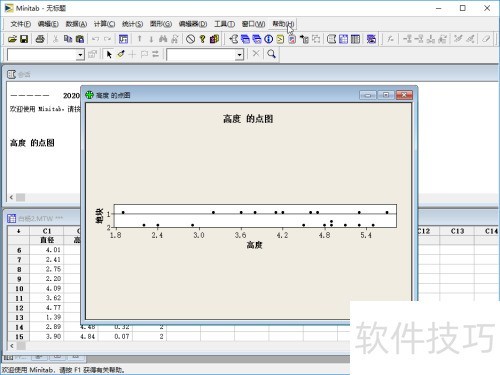Click the Print icon in toolbar
Screen dimensions: 500x375
coord(40,39)
